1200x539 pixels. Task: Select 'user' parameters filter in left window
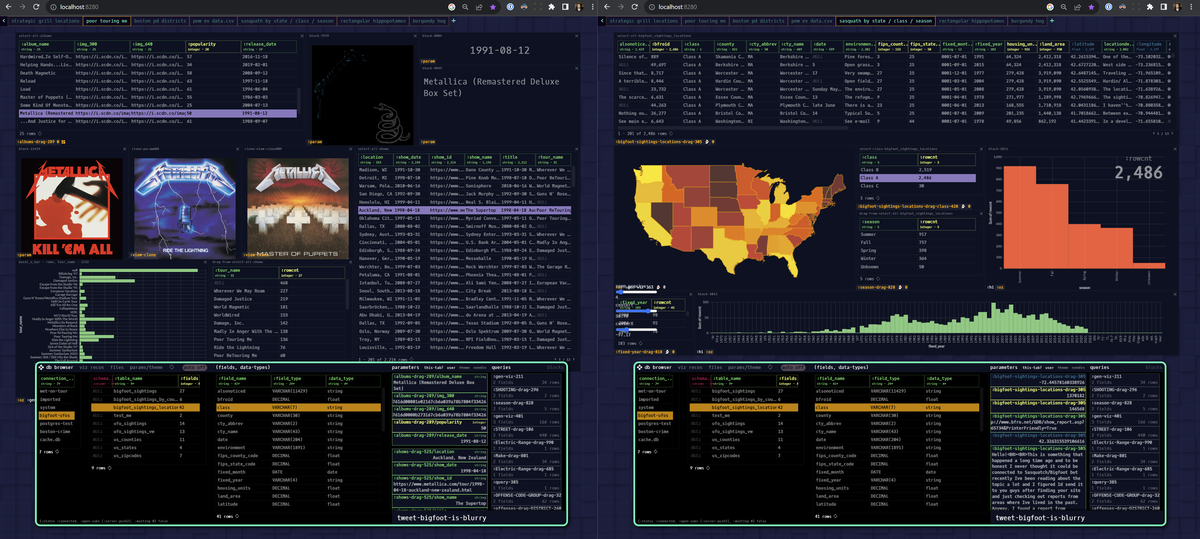coord(451,367)
